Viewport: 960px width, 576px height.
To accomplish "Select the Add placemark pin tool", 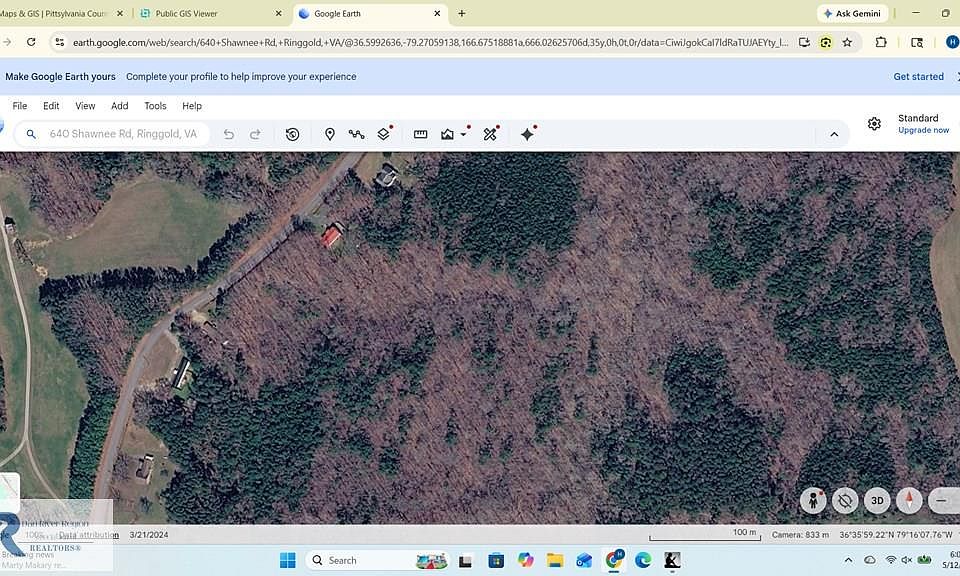I will [330, 134].
